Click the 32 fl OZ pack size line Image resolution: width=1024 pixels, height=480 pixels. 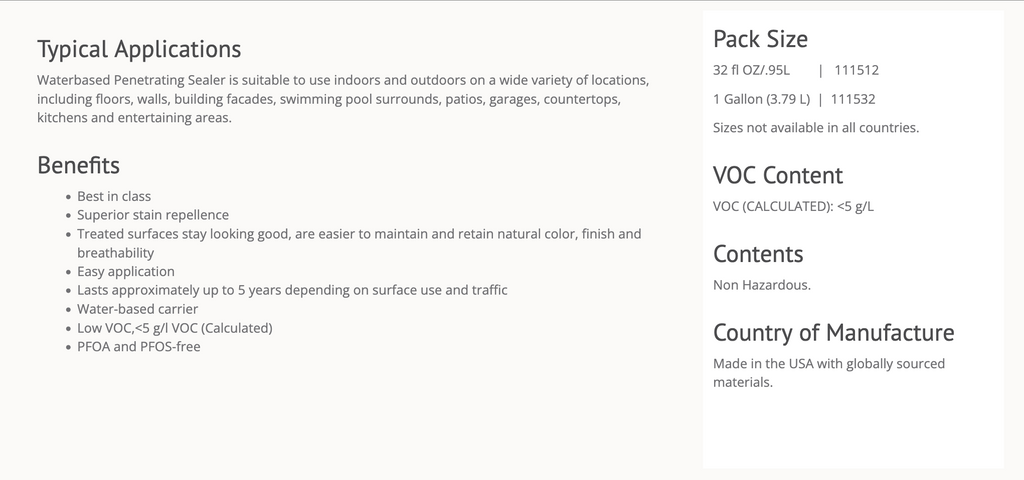click(796, 71)
